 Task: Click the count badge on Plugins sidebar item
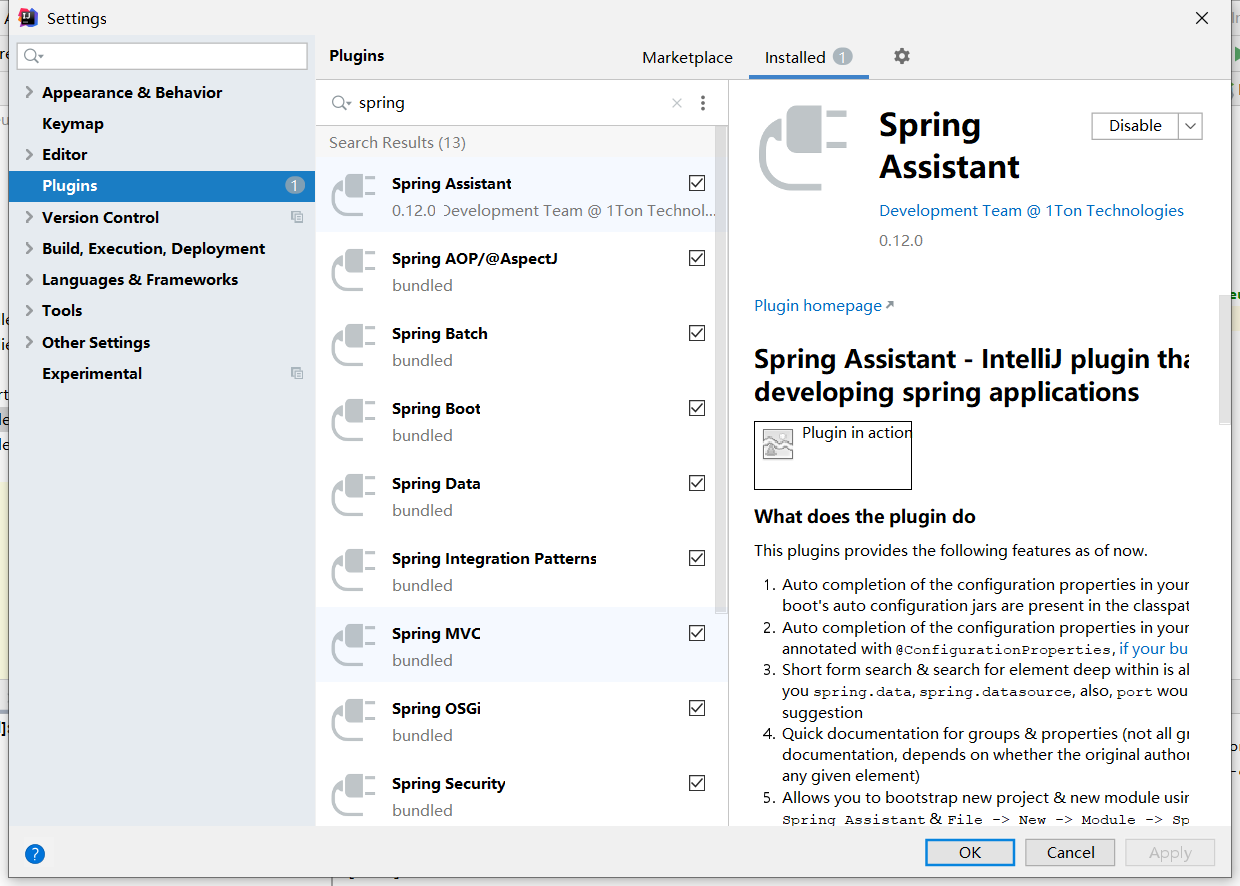click(x=295, y=185)
